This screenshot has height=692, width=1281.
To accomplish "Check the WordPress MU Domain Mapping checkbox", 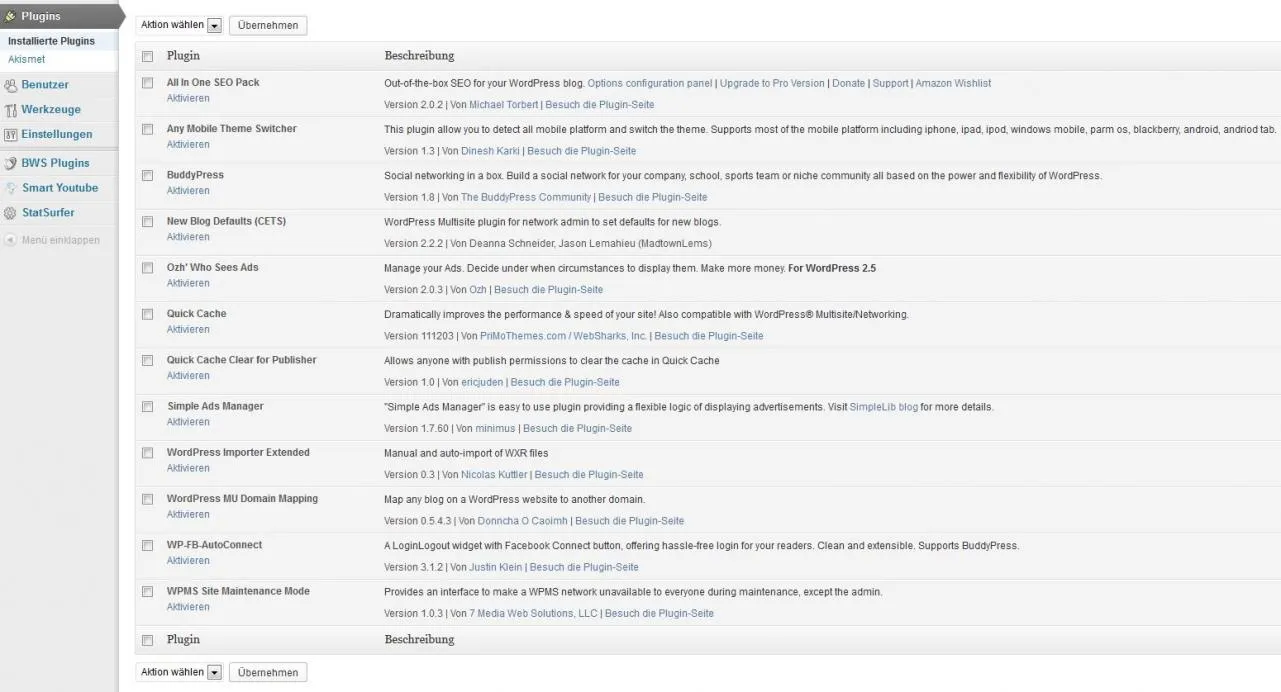I will [148, 499].
